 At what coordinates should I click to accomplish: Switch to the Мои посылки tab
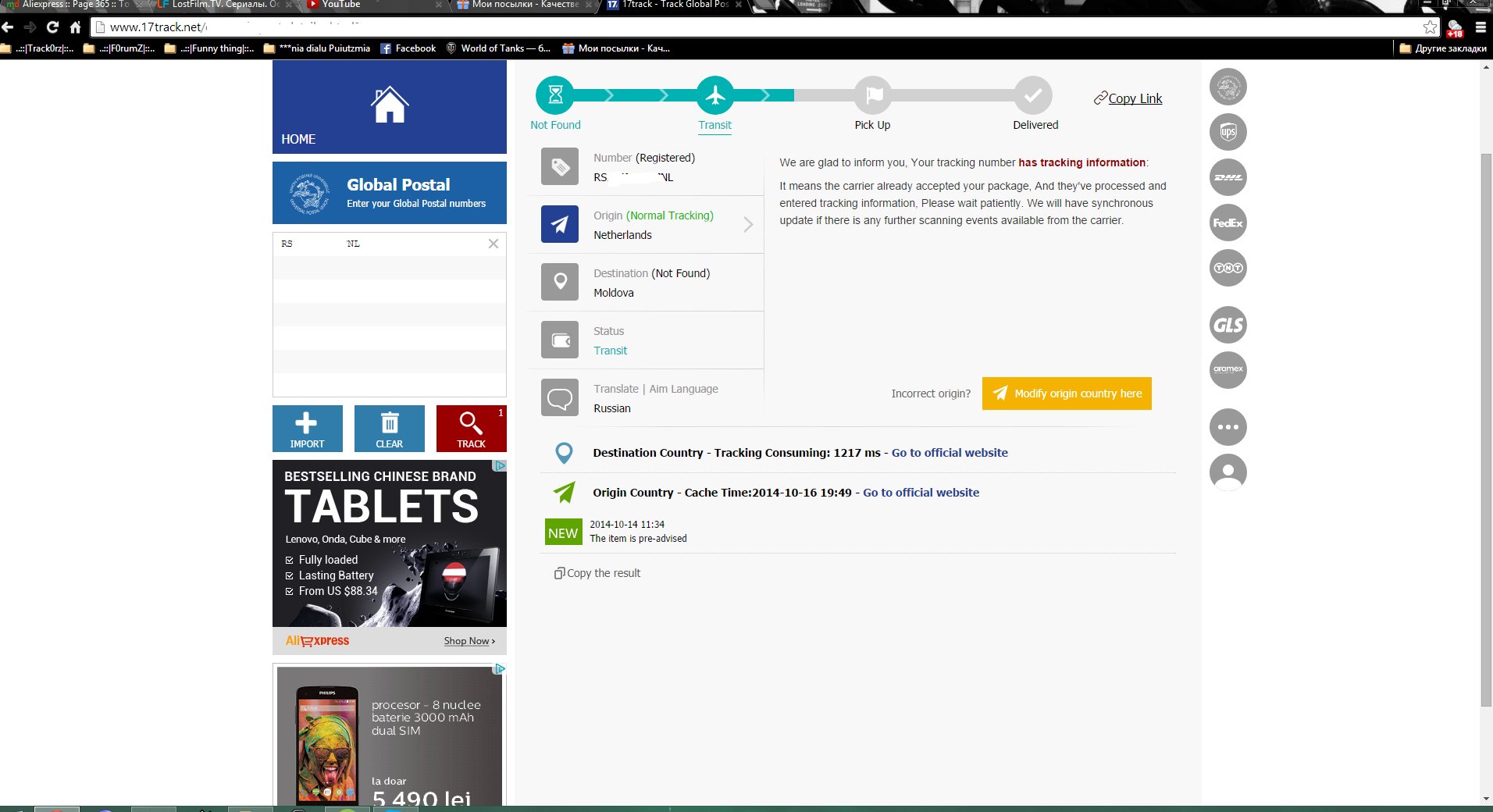point(523,5)
